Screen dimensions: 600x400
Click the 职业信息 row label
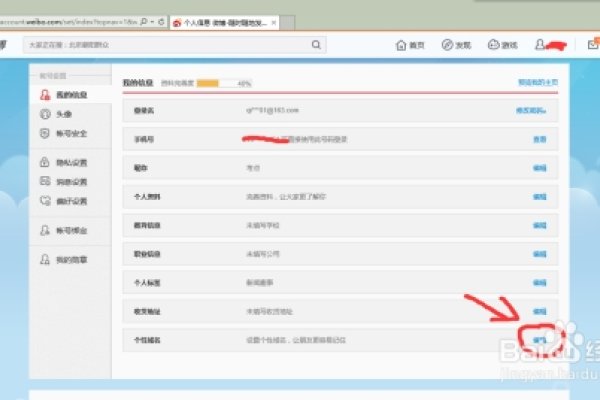(147, 254)
